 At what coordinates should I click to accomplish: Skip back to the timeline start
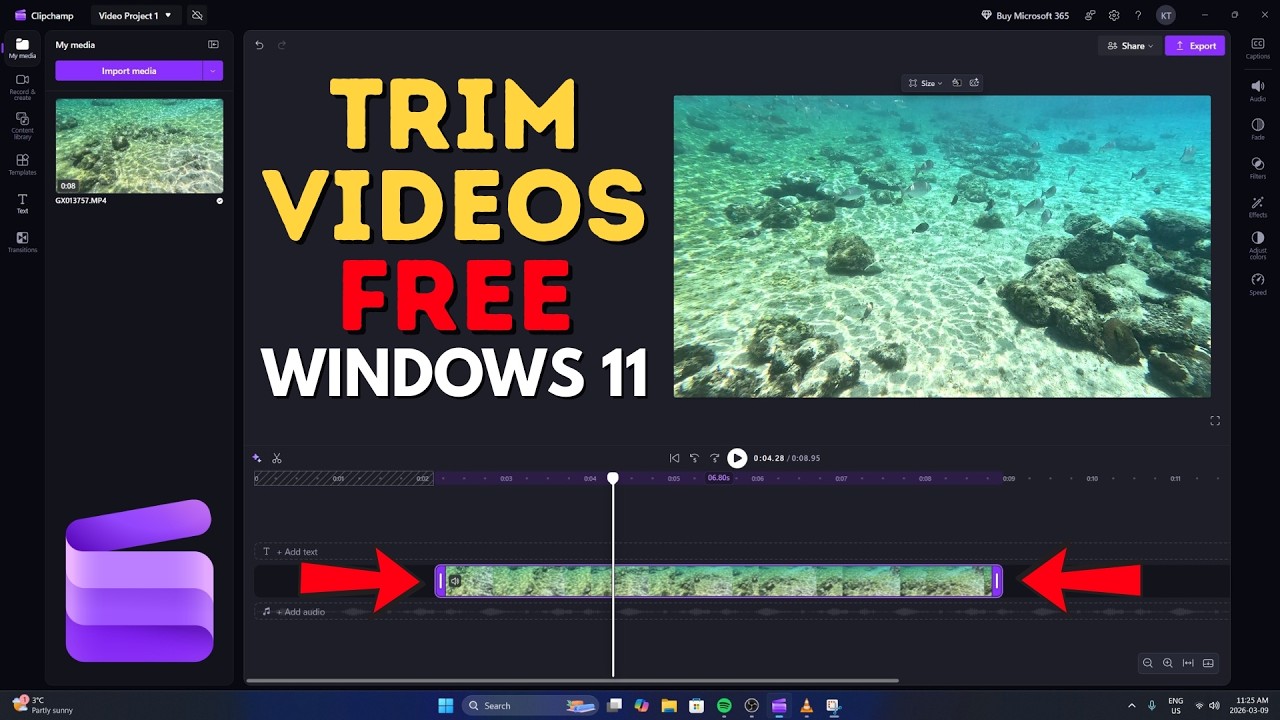click(x=674, y=458)
